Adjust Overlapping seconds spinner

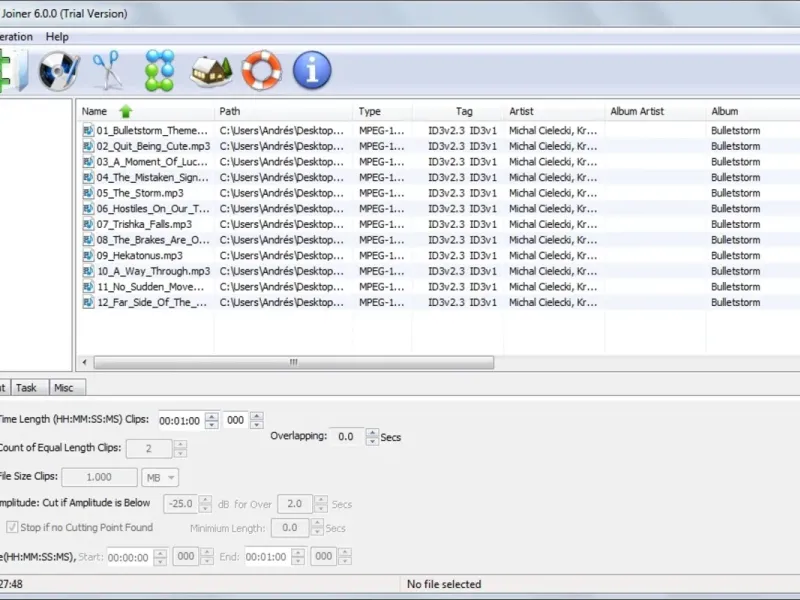372,437
